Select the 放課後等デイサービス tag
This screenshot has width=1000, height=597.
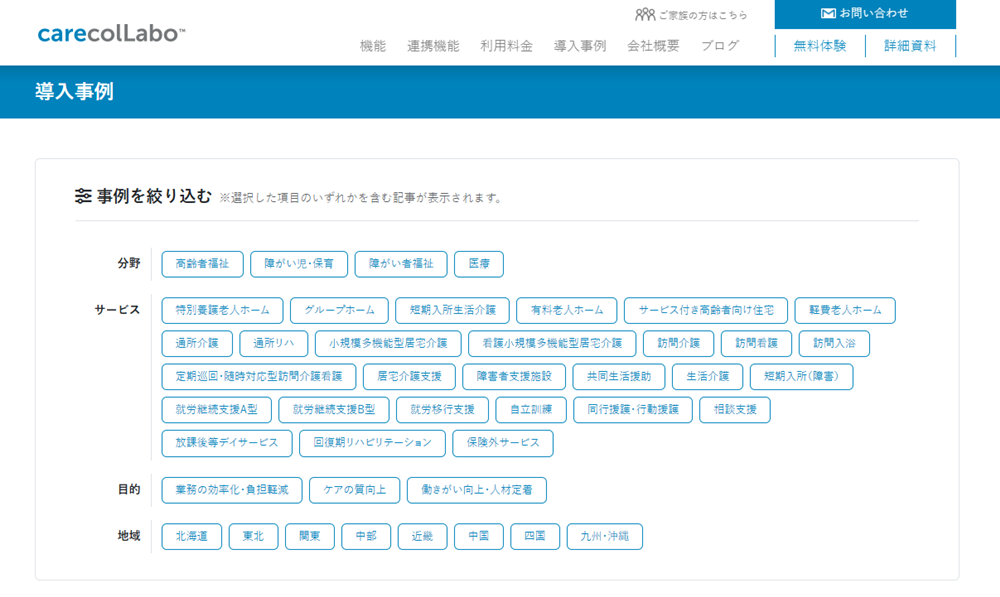click(227, 443)
